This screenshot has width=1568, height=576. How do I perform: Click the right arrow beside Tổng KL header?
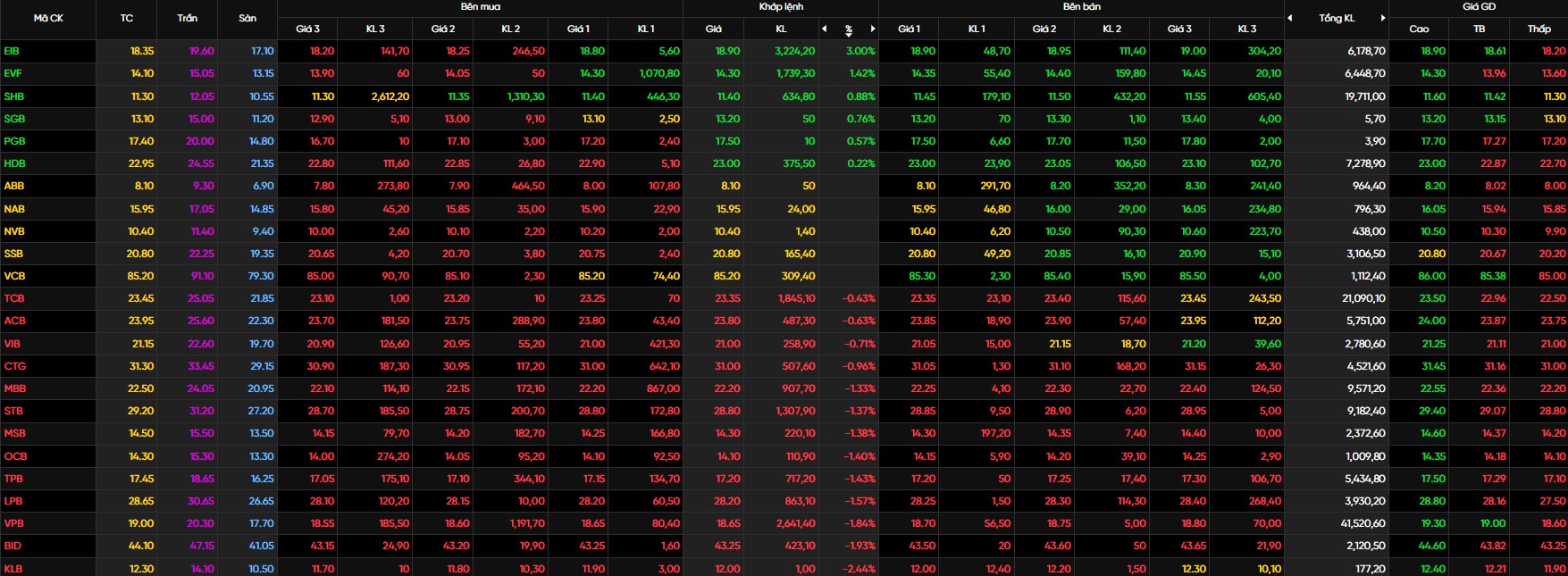[1383, 18]
